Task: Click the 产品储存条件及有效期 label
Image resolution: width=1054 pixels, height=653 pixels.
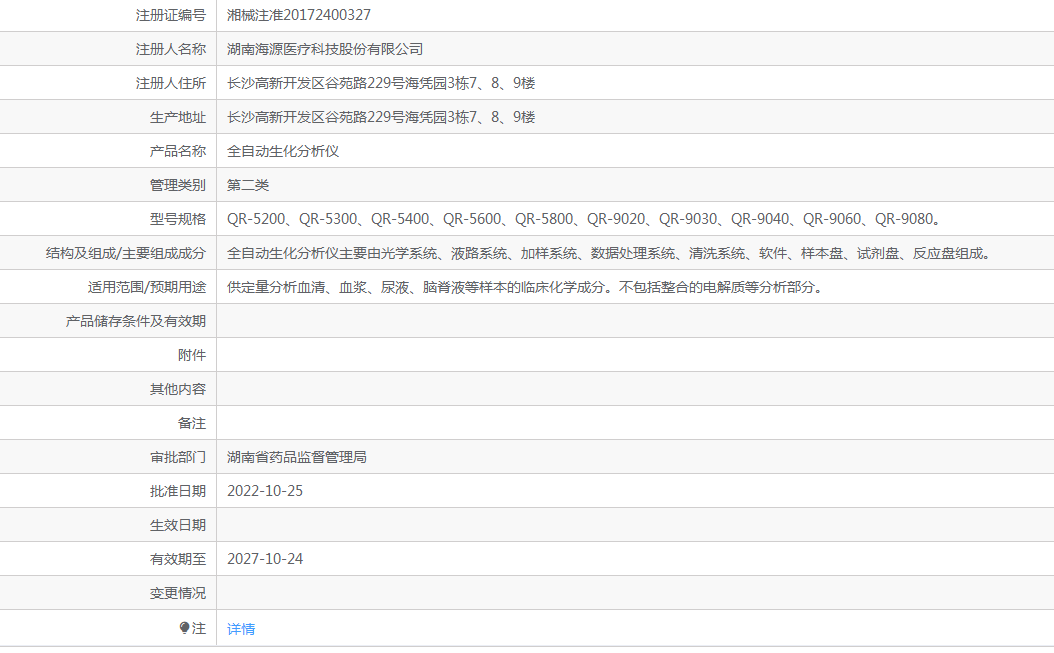Action: click(x=136, y=321)
